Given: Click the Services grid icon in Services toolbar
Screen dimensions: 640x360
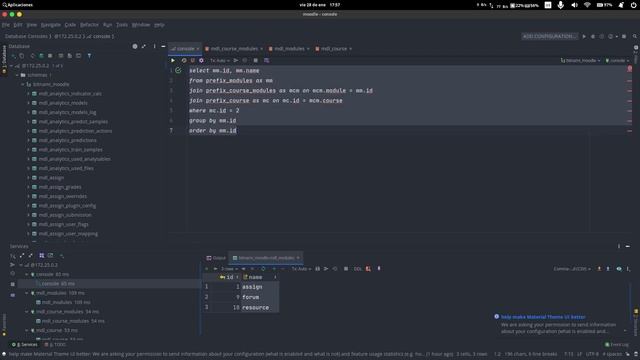Looking at the screenshot, I should 42,256.
